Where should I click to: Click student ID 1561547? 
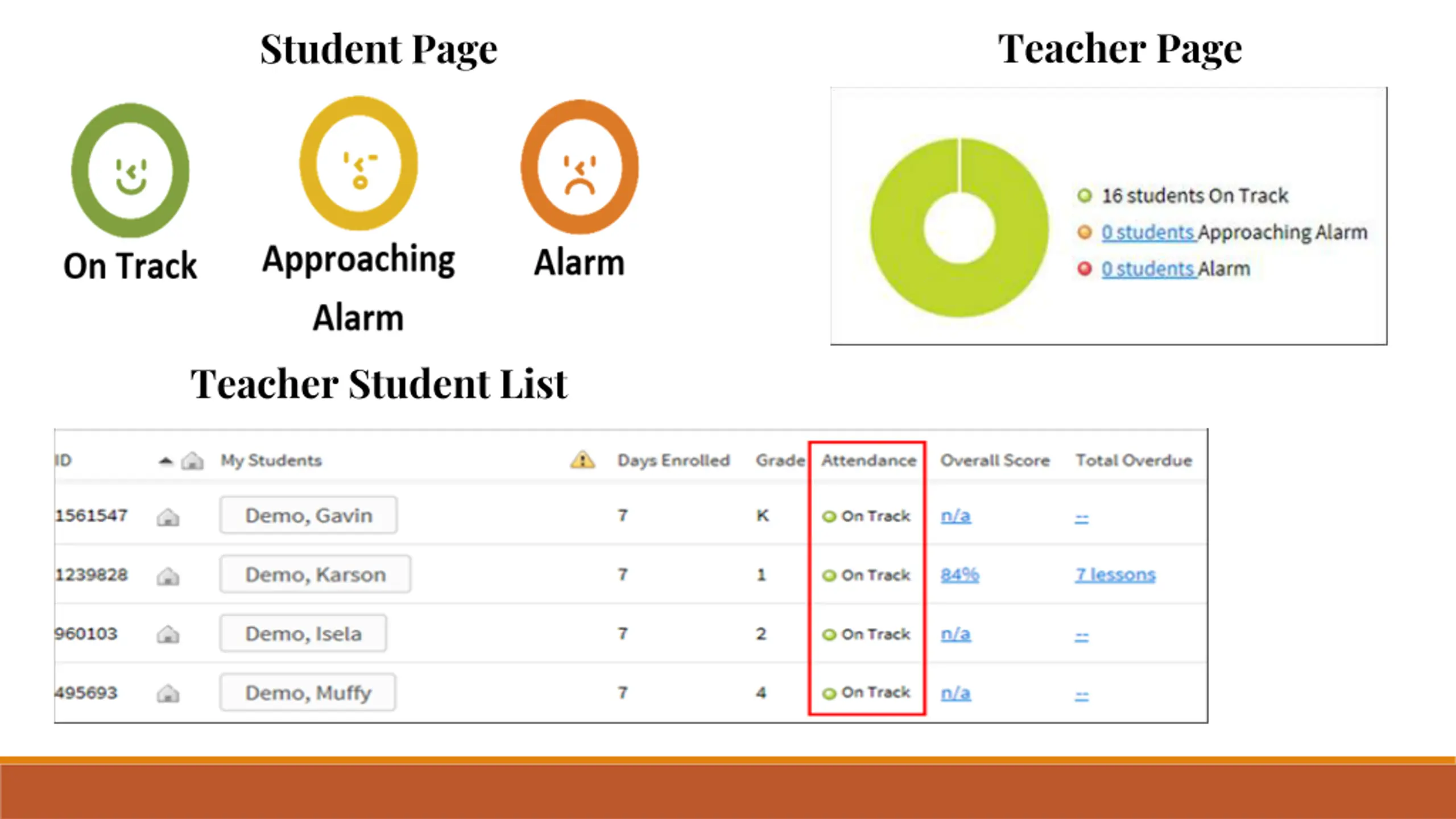pyautogui.click(x=91, y=515)
